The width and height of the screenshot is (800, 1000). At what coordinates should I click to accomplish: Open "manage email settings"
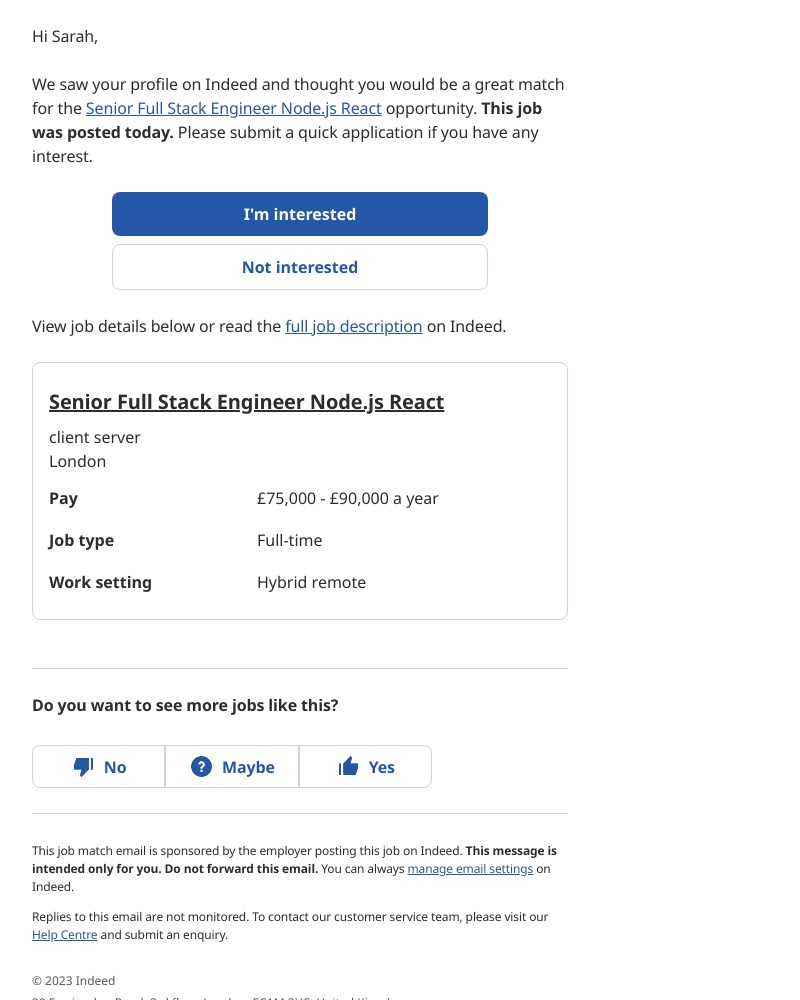point(470,868)
